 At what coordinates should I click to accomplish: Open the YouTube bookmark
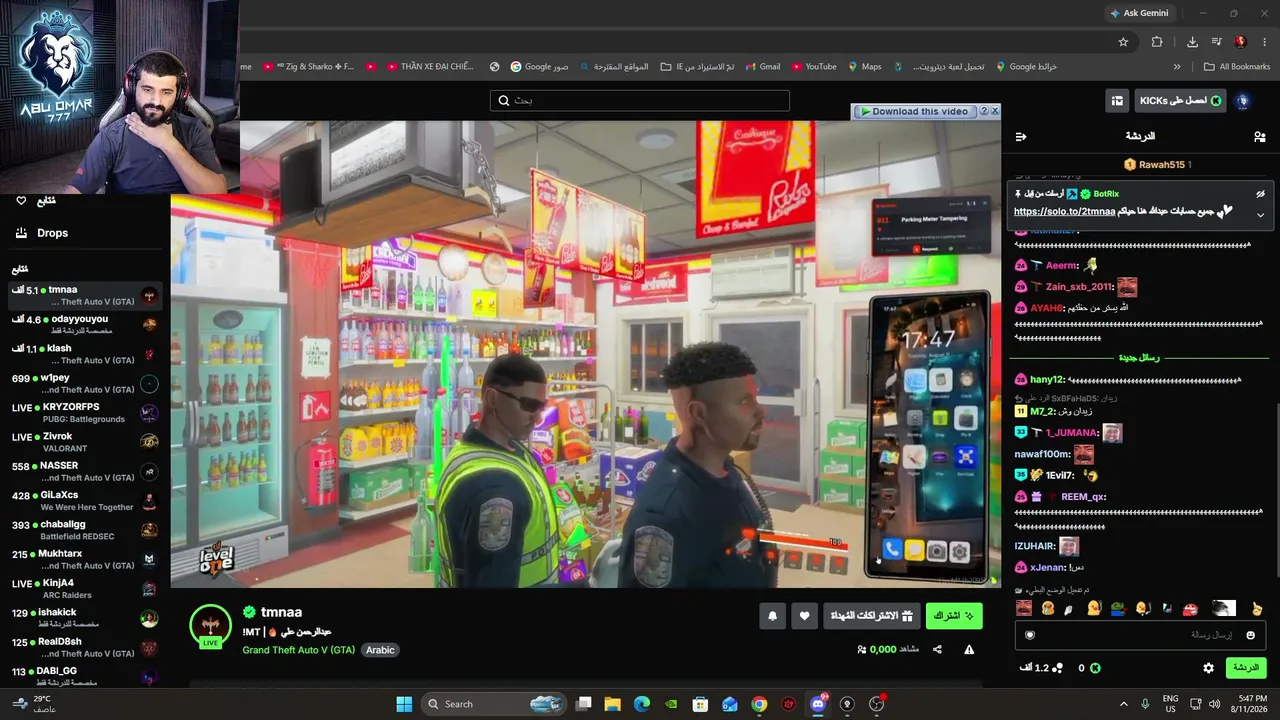(814, 67)
